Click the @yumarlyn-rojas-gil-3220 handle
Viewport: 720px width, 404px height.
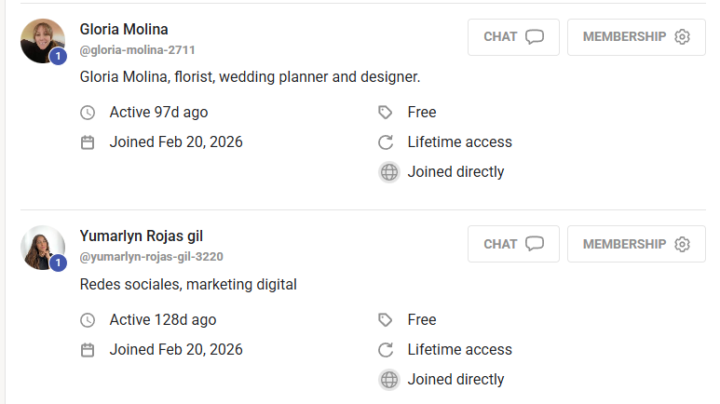tap(152, 256)
